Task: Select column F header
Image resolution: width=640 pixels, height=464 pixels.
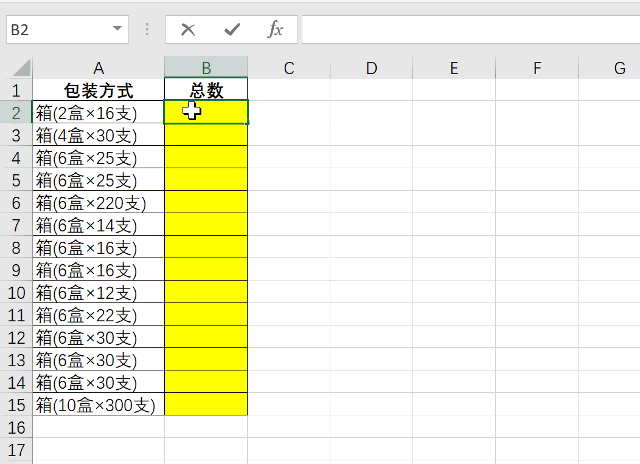Action: point(537,68)
